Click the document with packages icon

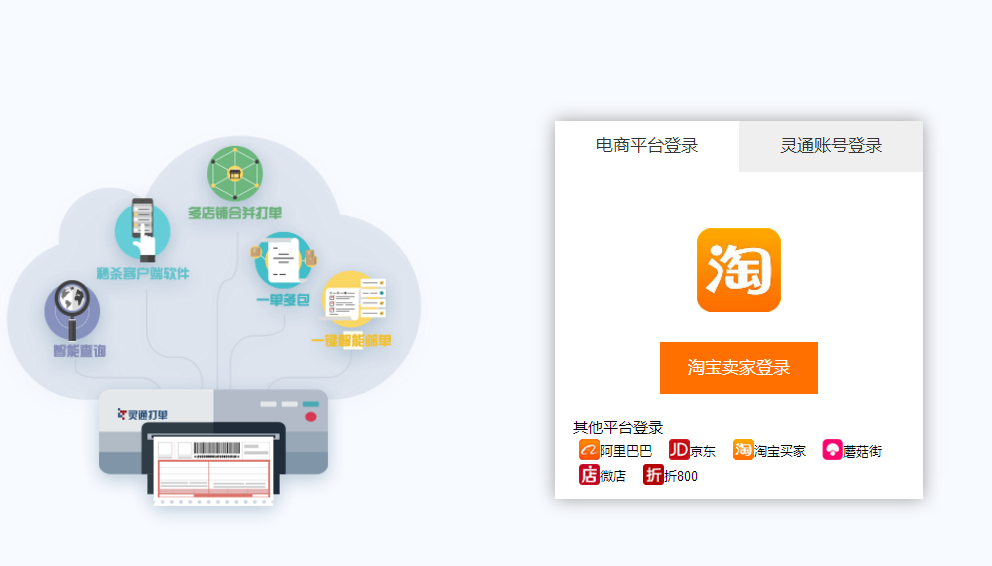click(x=283, y=260)
